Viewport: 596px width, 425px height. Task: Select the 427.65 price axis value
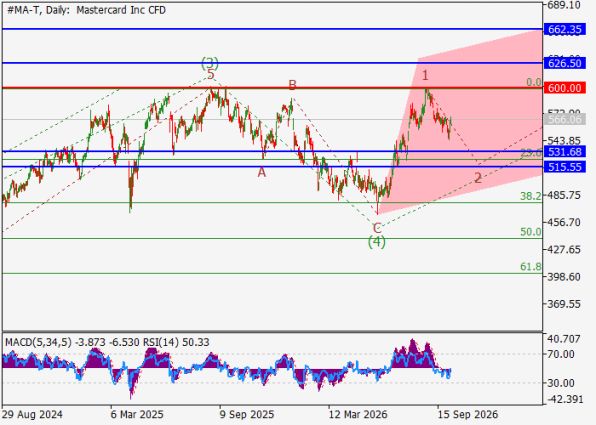(564, 249)
